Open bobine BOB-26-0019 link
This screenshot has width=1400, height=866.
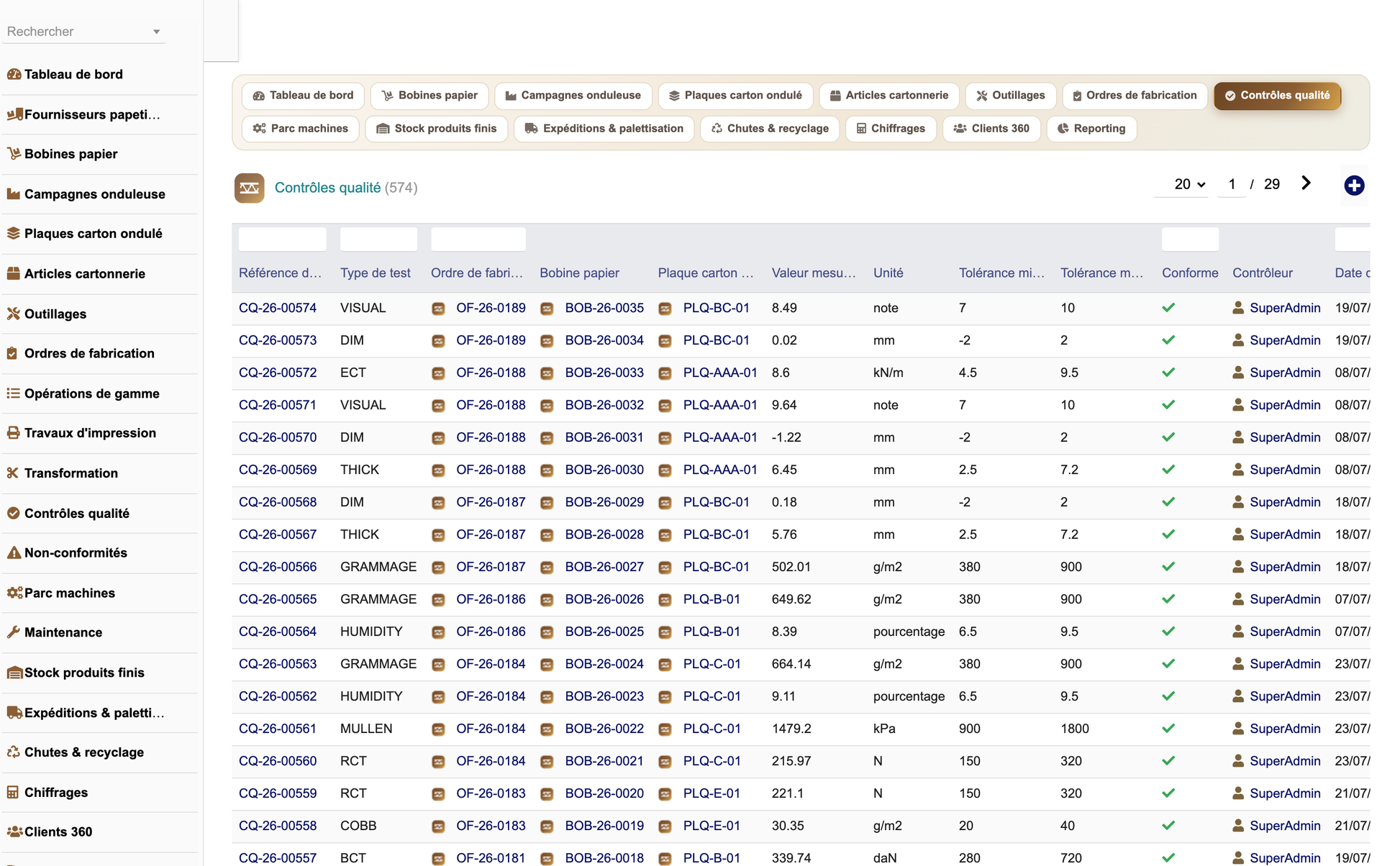tap(604, 826)
